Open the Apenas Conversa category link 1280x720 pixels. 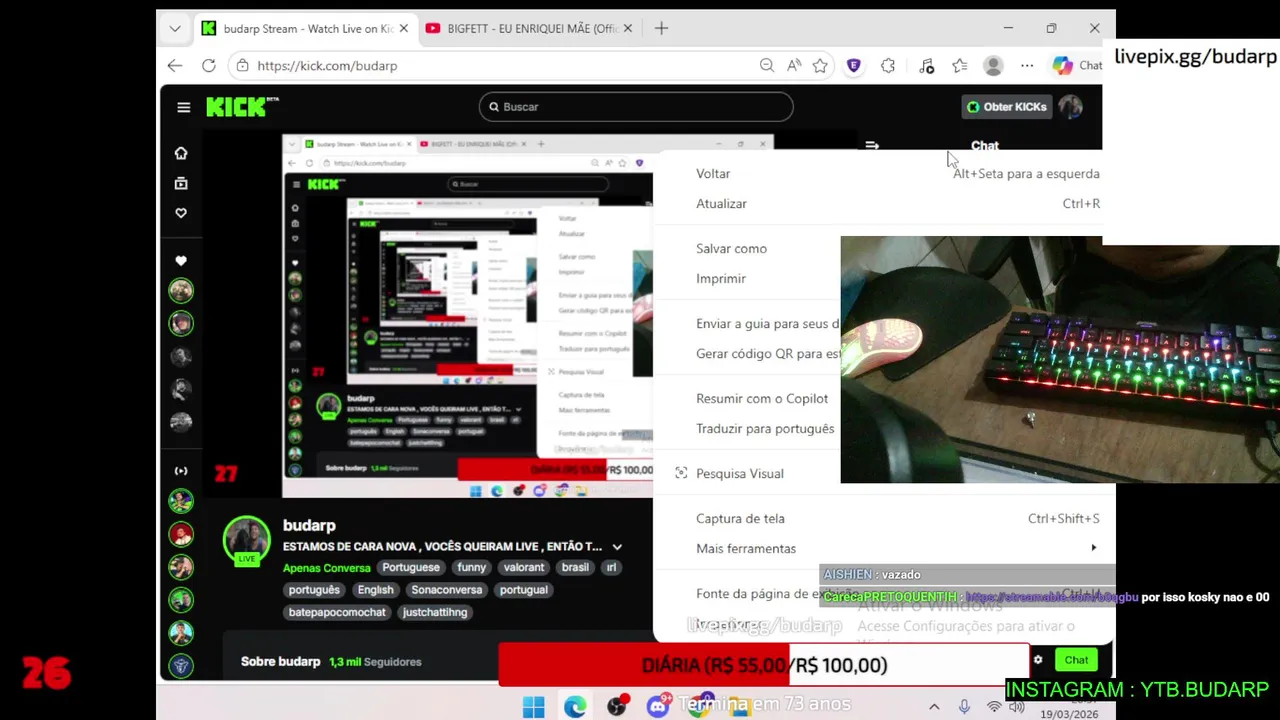click(x=327, y=568)
